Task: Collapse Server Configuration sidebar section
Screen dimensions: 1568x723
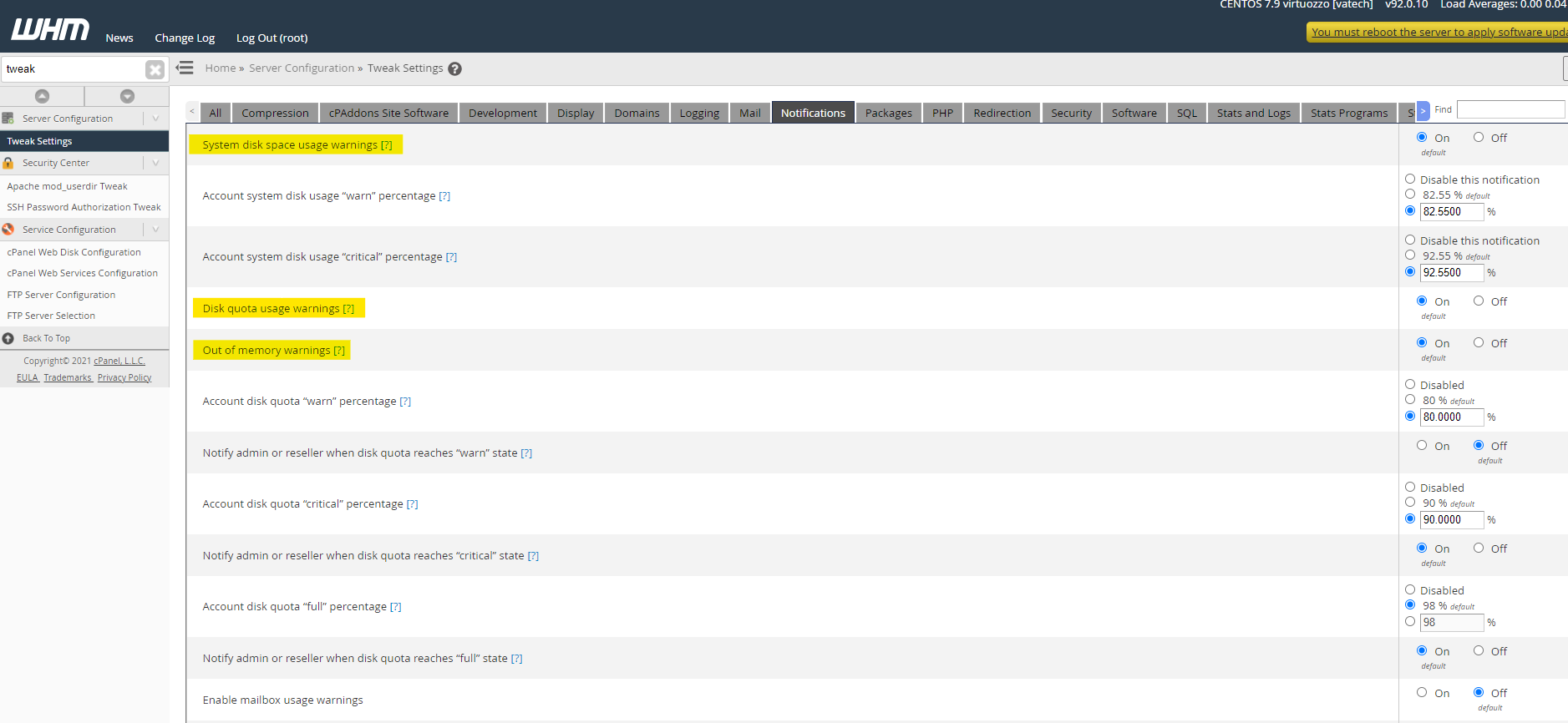Action: 155,119
